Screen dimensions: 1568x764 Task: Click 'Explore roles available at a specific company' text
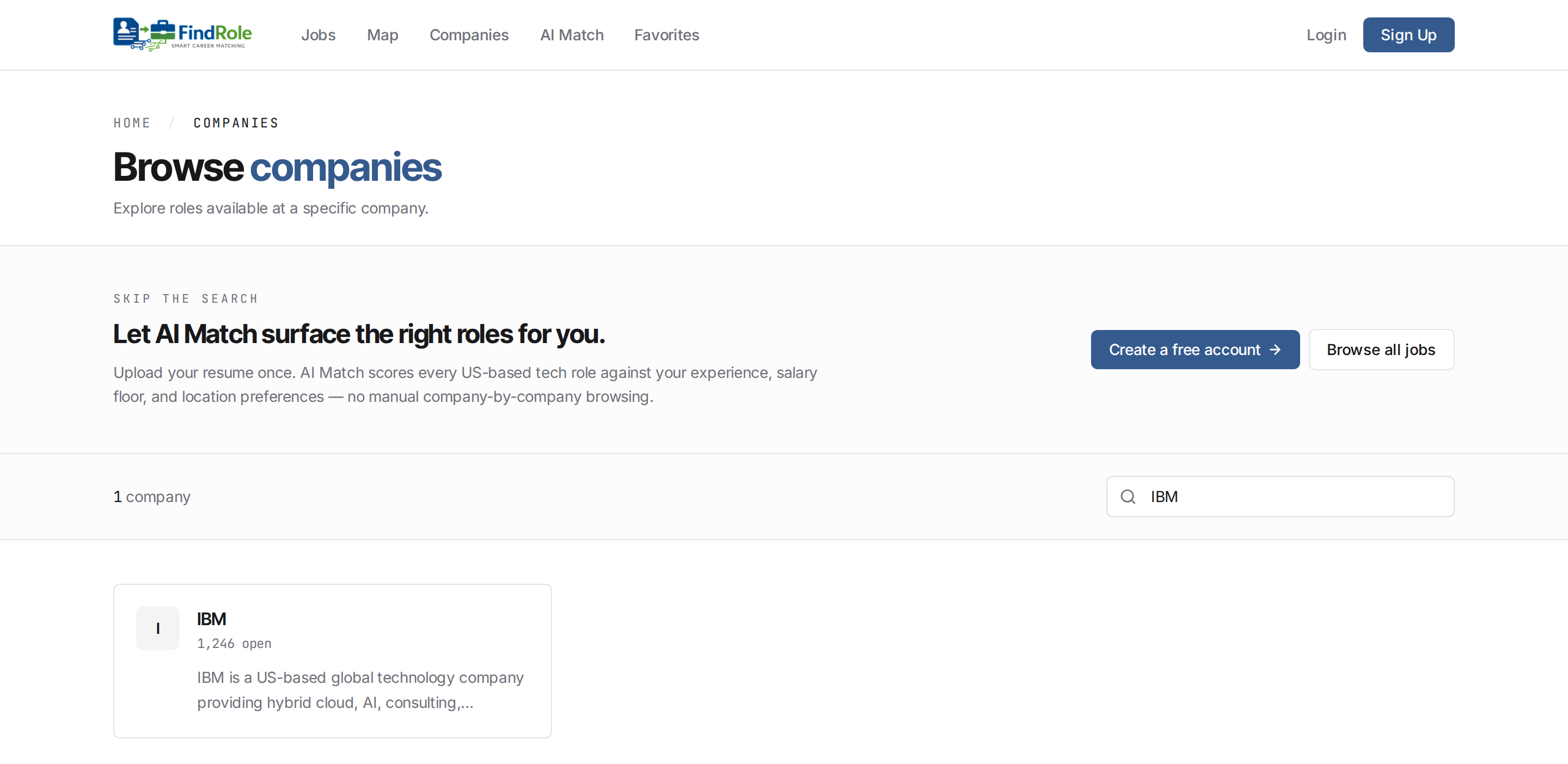click(271, 208)
